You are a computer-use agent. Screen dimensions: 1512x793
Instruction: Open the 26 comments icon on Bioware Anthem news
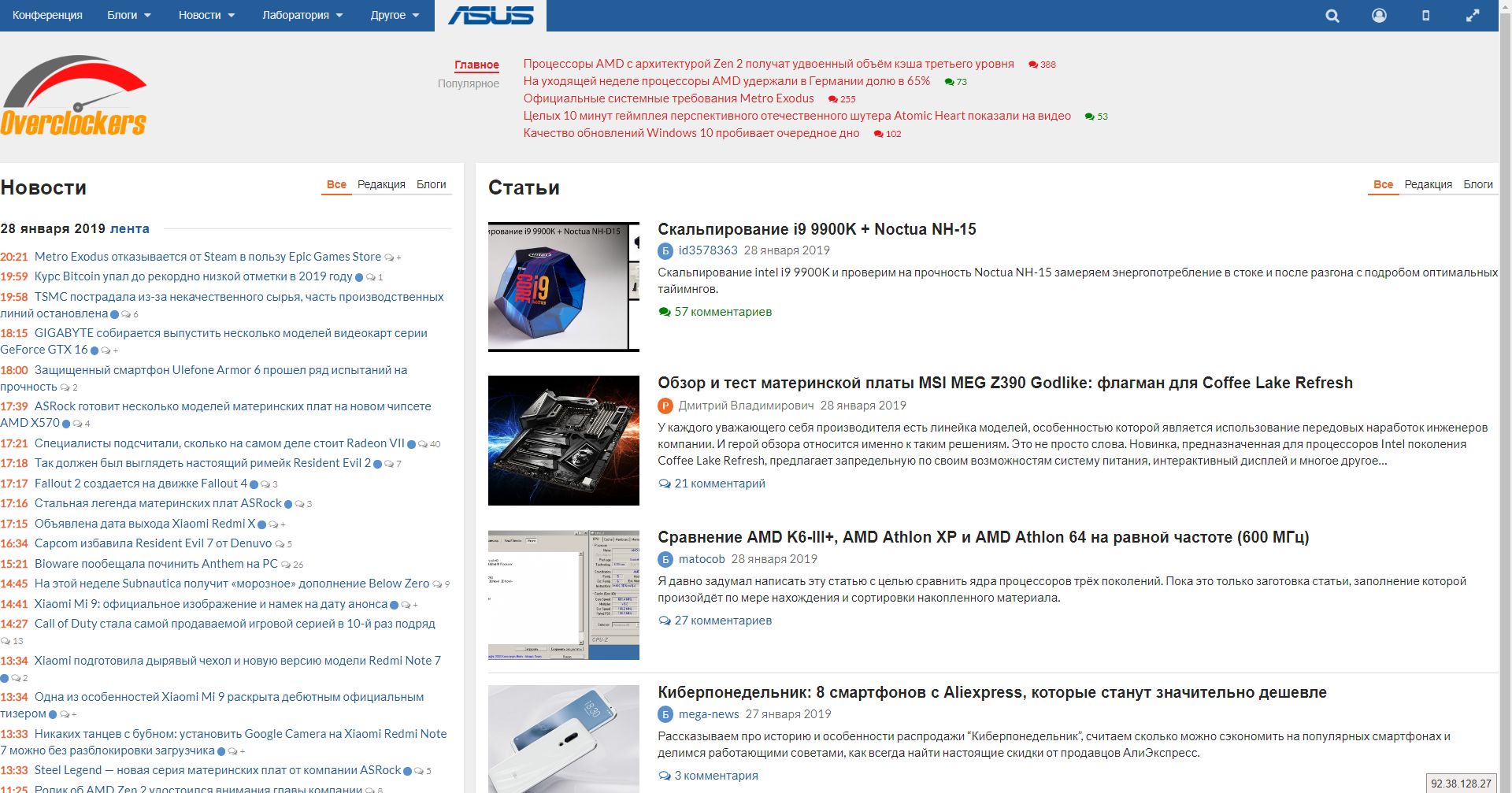coord(292,565)
